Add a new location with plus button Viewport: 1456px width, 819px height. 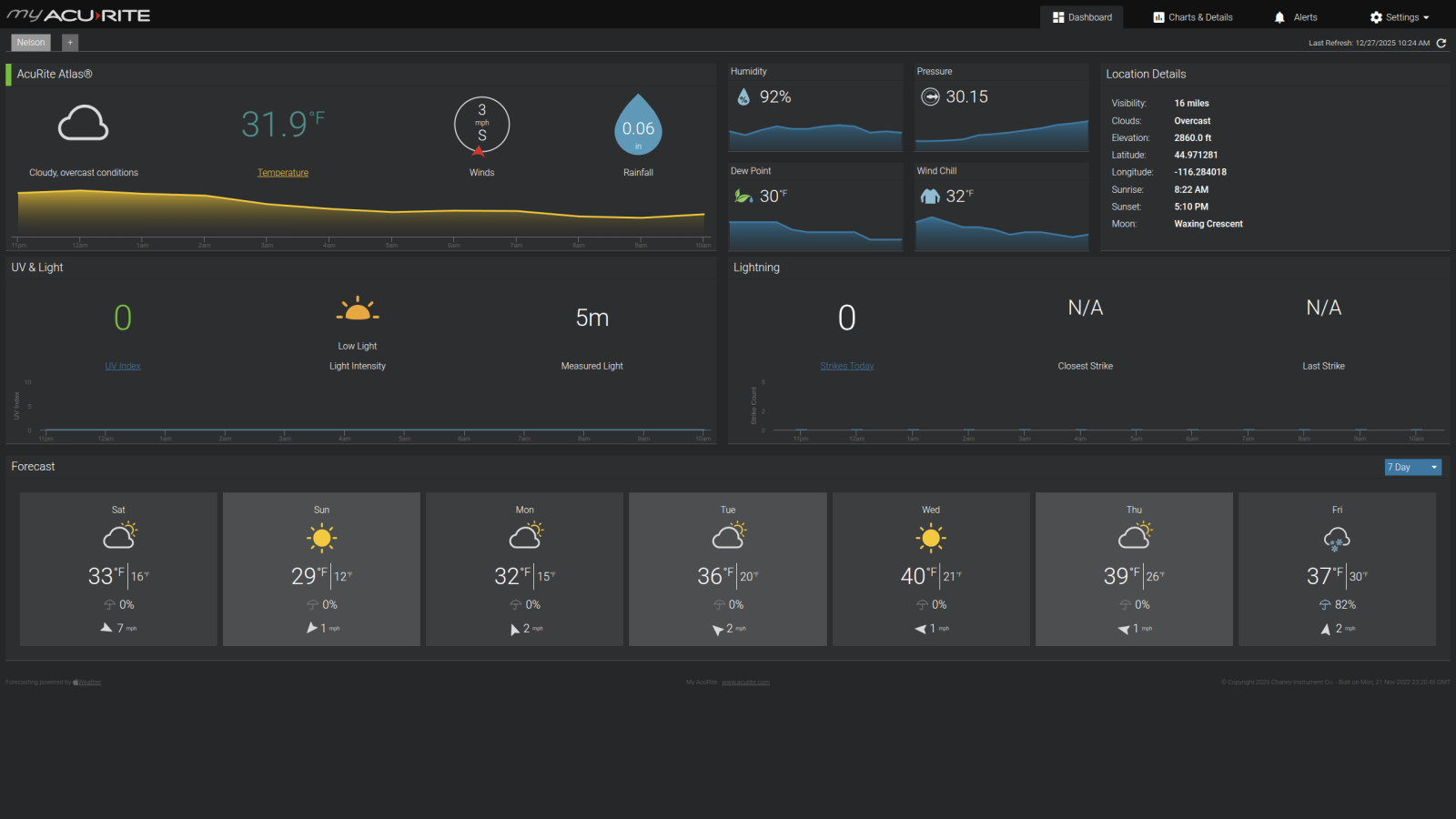(70, 43)
